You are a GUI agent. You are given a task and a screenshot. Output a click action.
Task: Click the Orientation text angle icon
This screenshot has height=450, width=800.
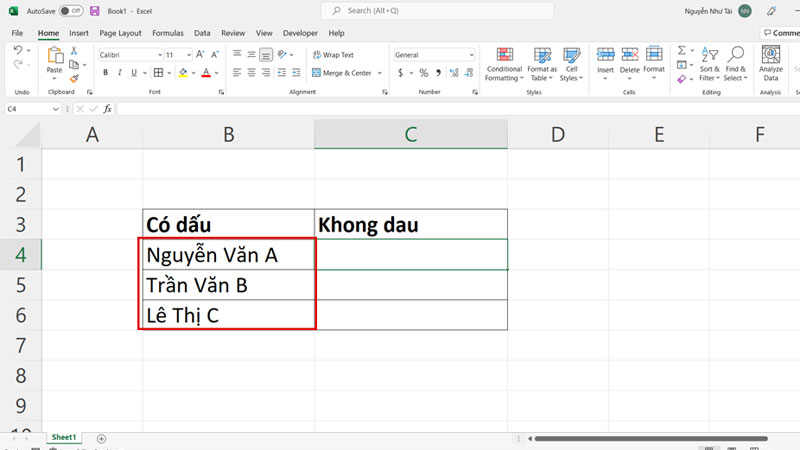pos(282,54)
